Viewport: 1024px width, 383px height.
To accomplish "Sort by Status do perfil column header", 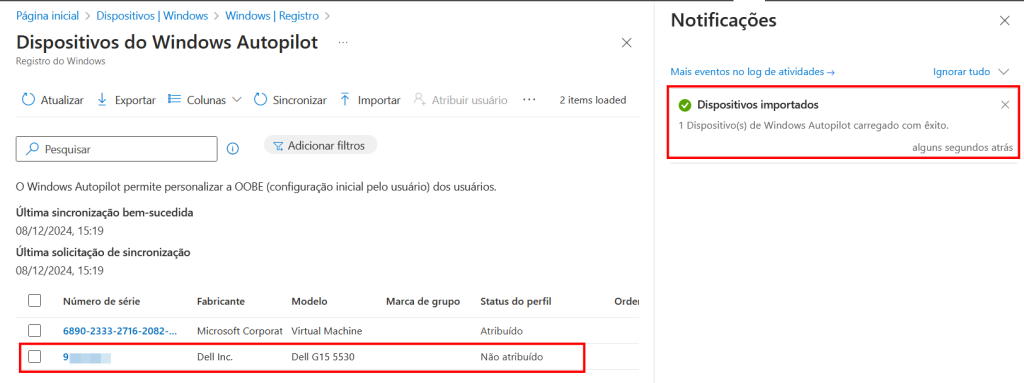I will [x=516, y=301].
